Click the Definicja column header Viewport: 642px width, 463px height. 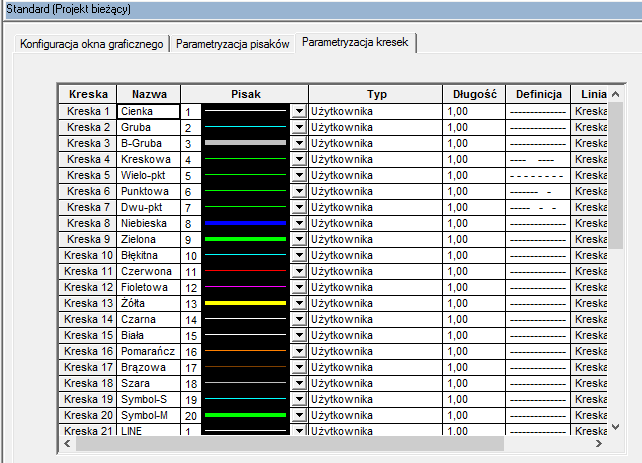[x=538, y=94]
